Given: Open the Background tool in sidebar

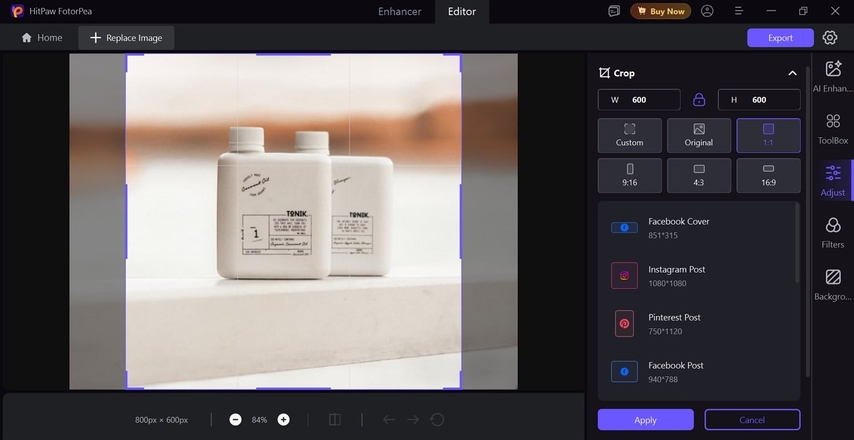Looking at the screenshot, I should 832,284.
